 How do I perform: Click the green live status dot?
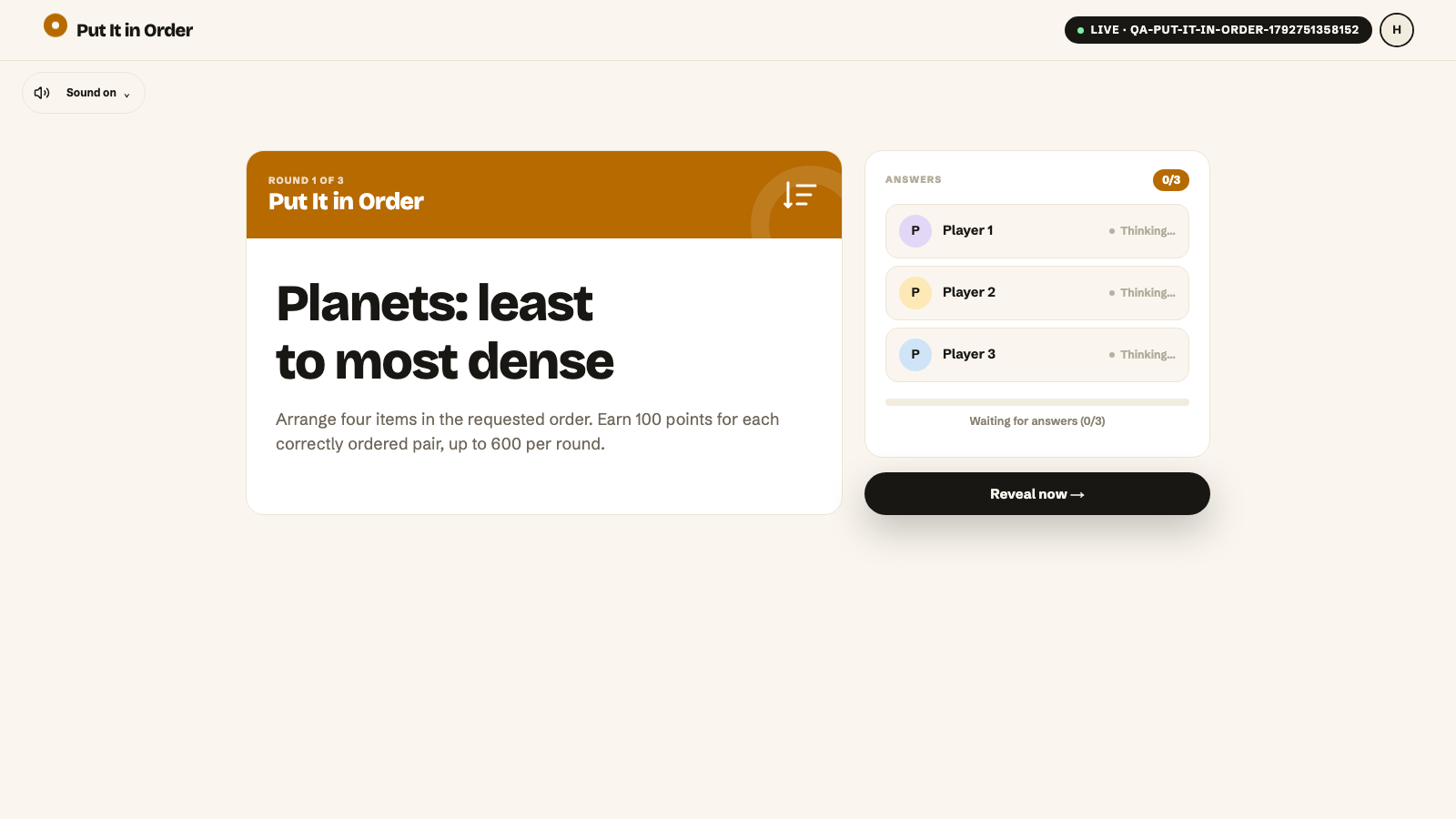(1080, 31)
